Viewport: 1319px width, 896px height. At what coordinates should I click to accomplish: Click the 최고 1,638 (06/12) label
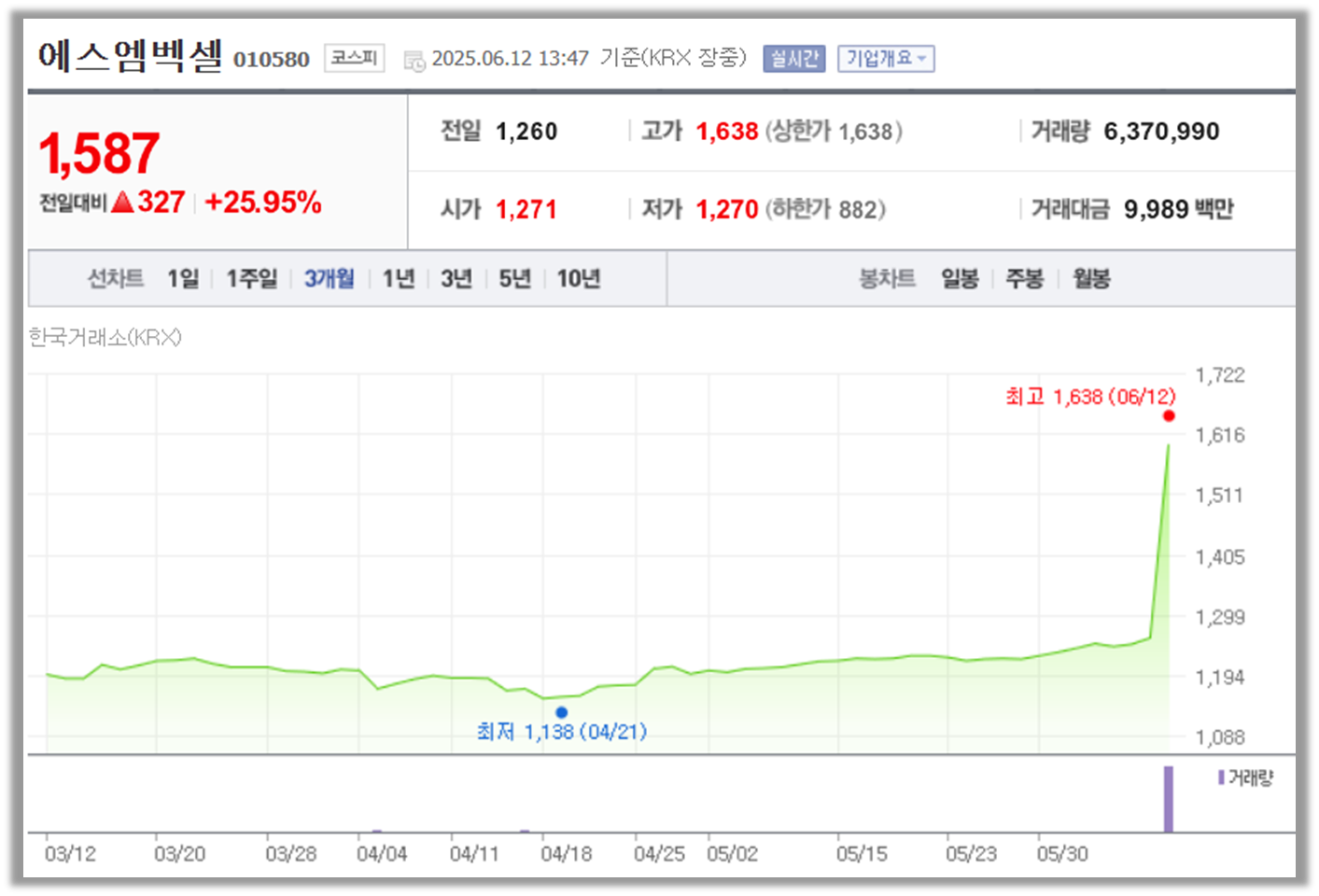(x=1090, y=397)
